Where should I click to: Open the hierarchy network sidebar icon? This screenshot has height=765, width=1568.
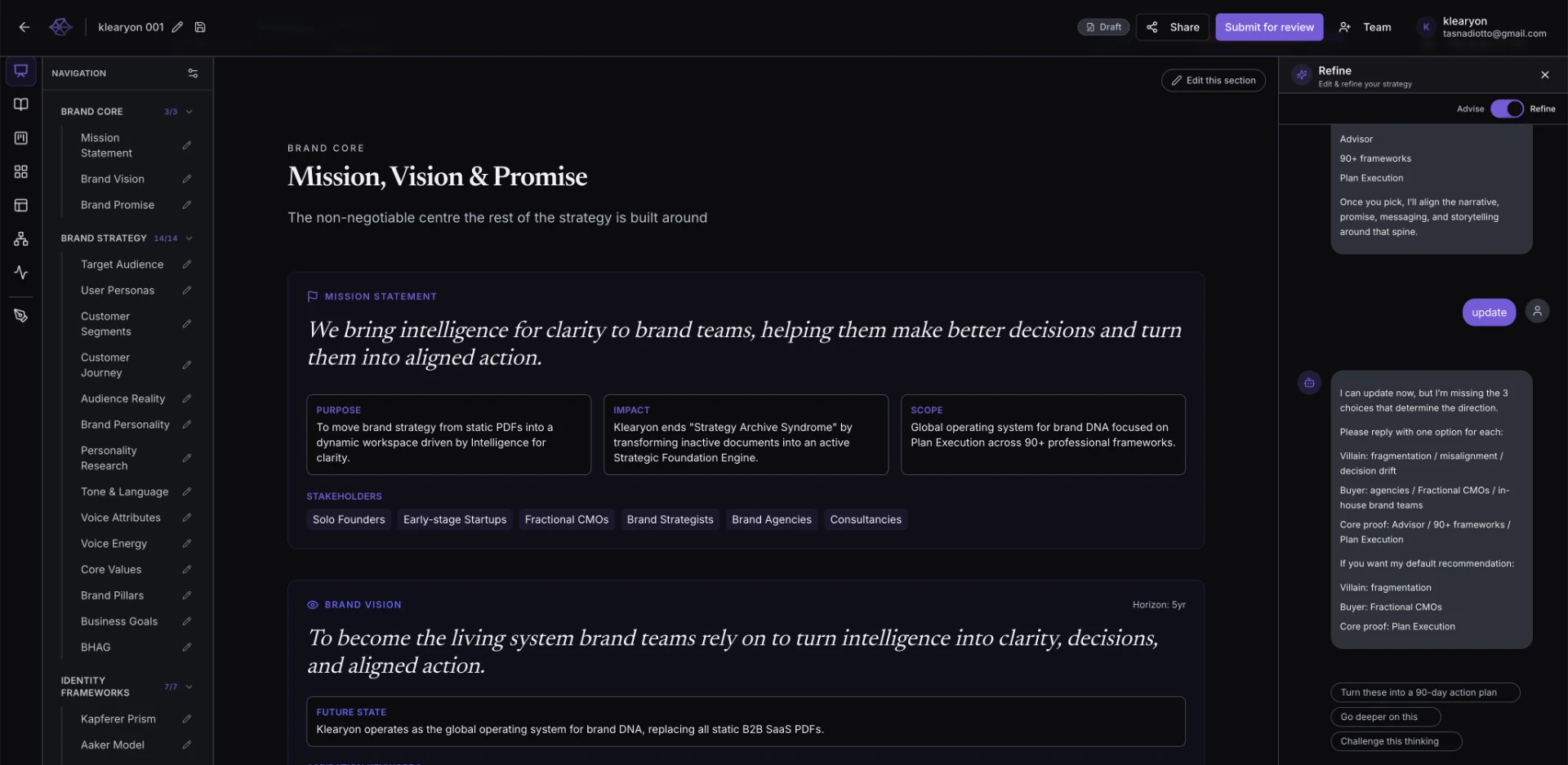pos(21,239)
